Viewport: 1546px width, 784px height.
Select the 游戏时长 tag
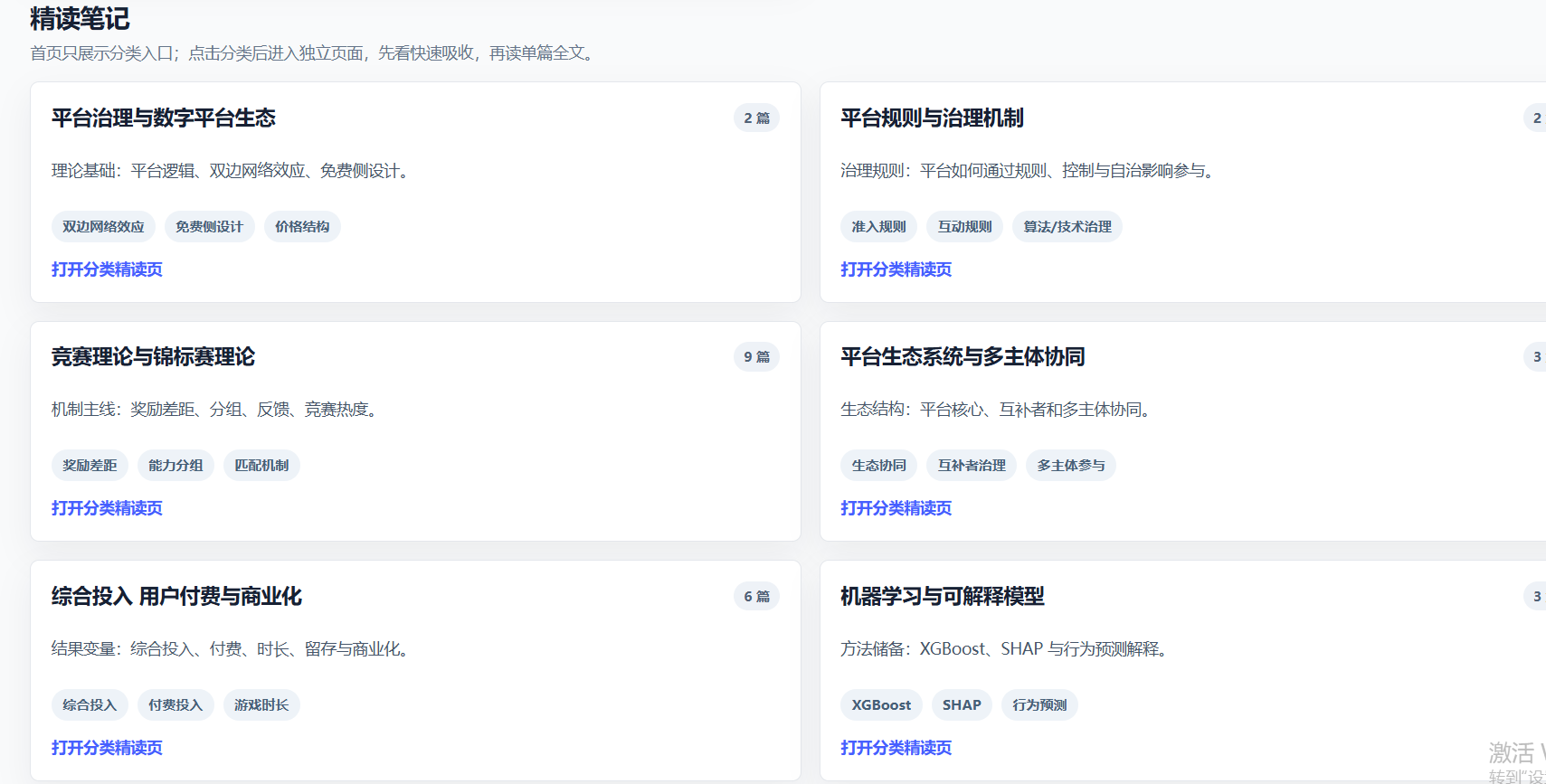(261, 704)
